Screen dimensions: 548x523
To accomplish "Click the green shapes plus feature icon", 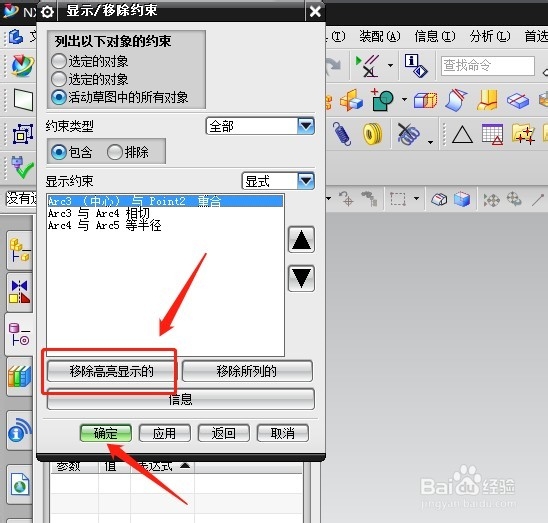I will click(382, 100).
